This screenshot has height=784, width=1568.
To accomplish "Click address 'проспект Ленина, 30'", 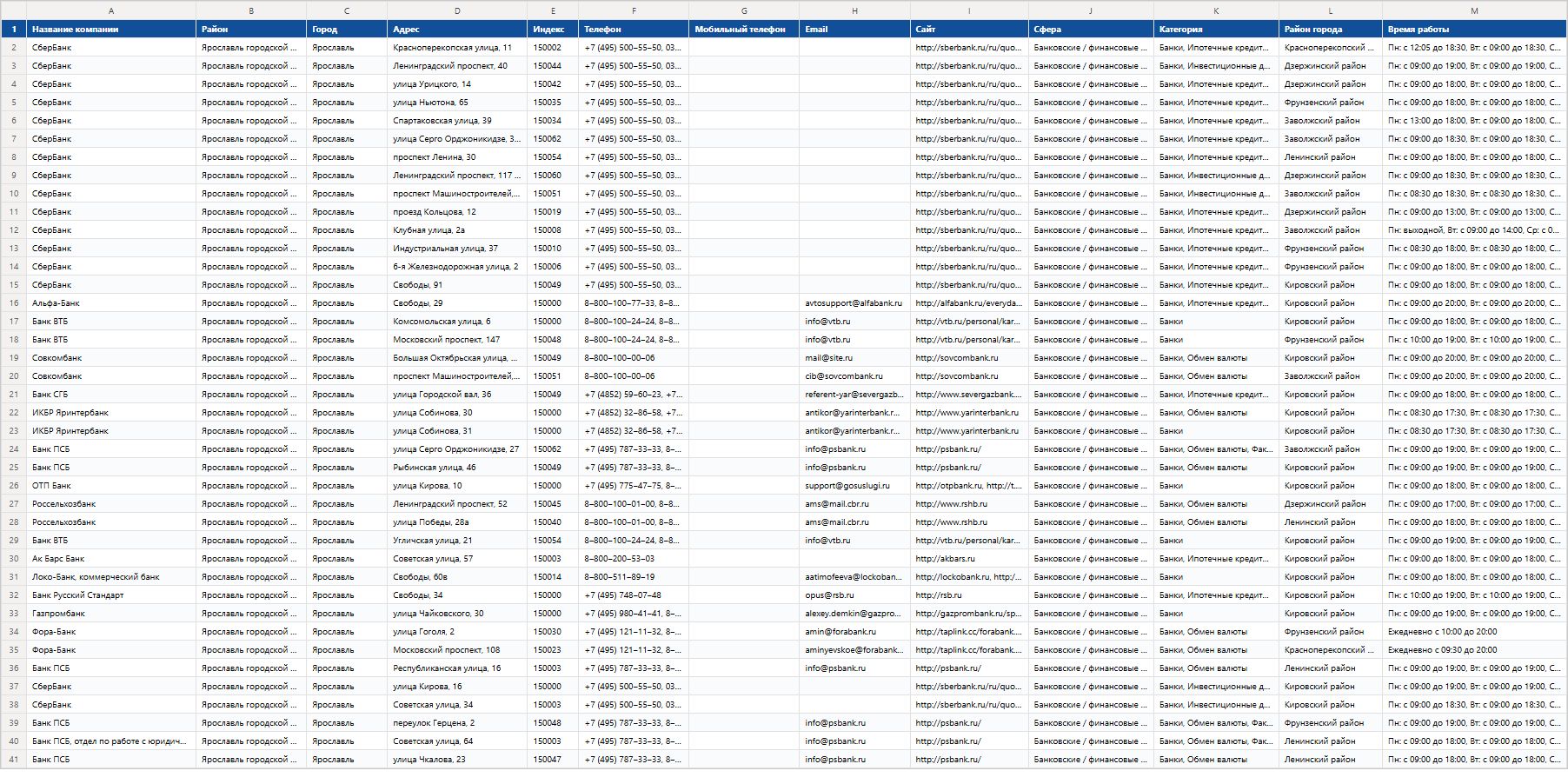I will click(457, 157).
